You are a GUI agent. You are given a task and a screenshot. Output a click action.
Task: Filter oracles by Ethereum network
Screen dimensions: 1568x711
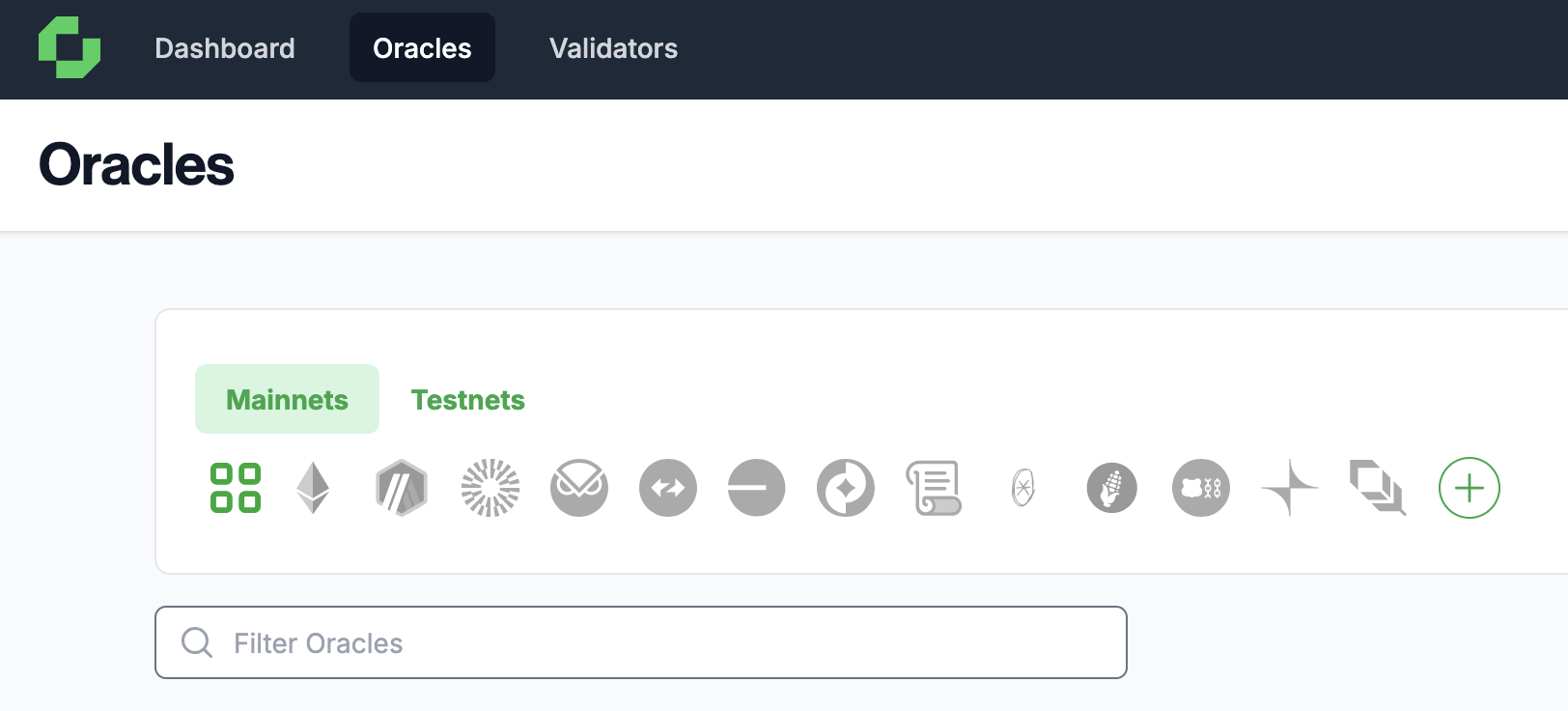pos(313,488)
